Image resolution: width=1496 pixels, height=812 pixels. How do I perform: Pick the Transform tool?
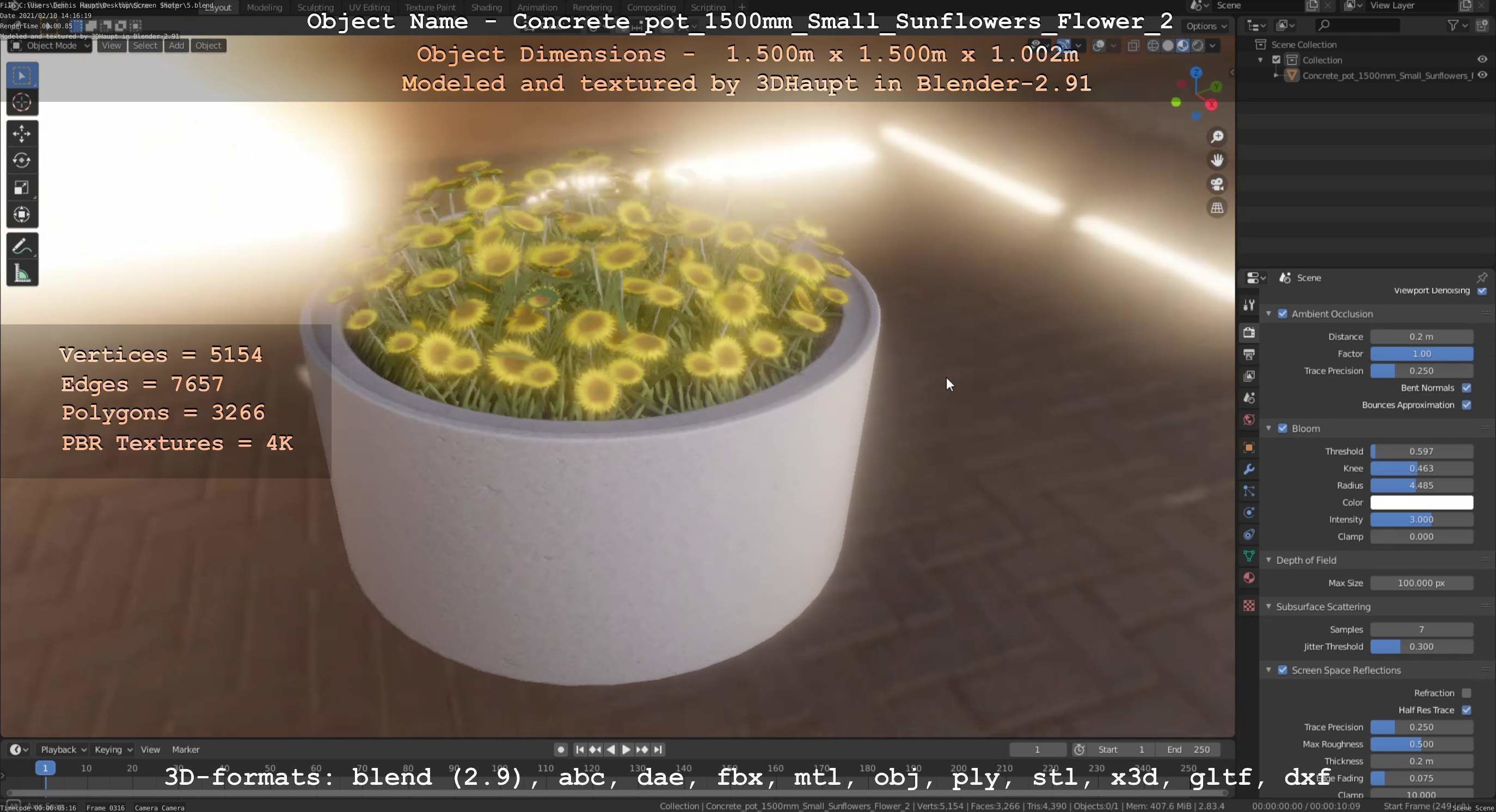coord(22,215)
